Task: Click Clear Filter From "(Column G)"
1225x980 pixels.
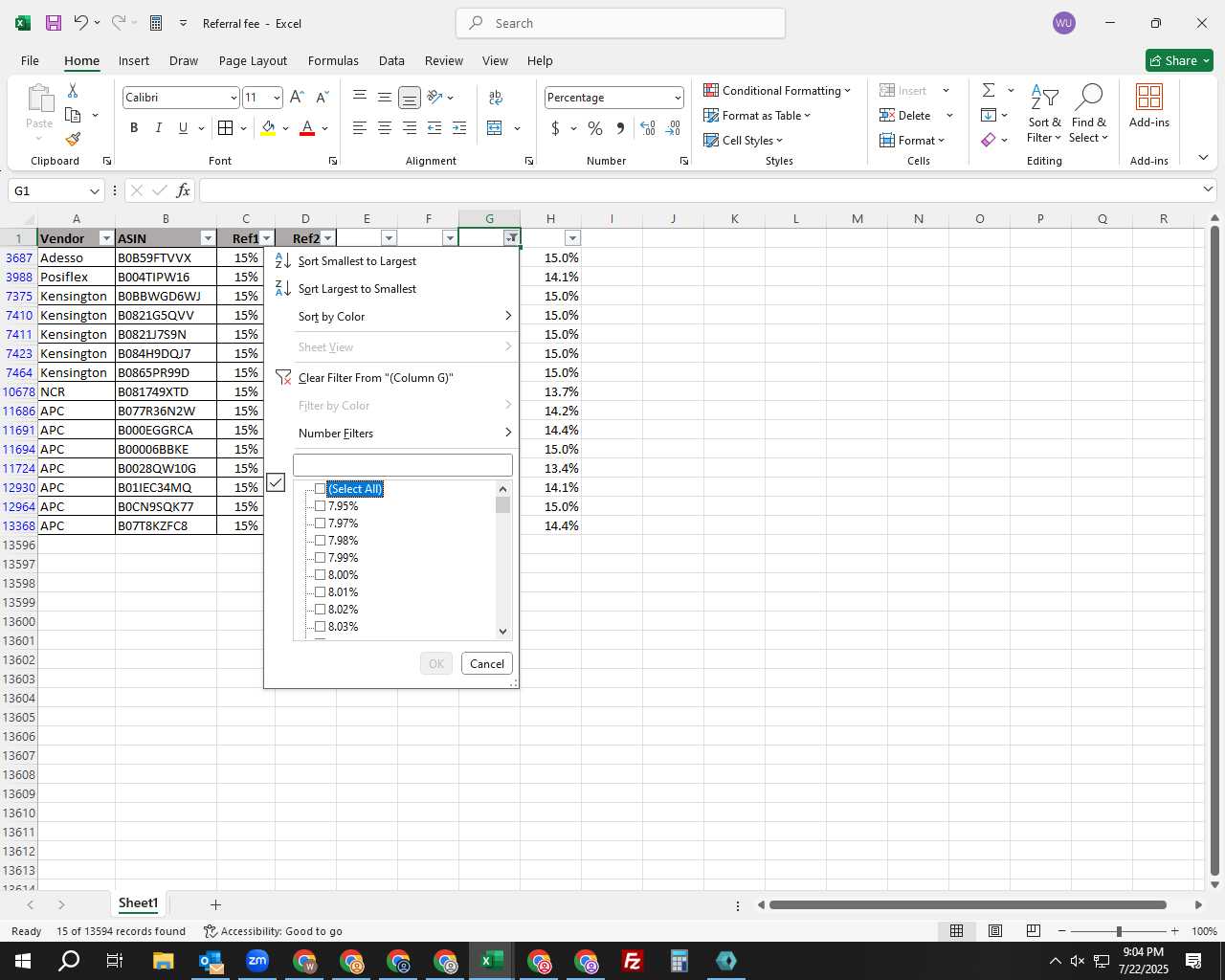Action: (x=392, y=378)
